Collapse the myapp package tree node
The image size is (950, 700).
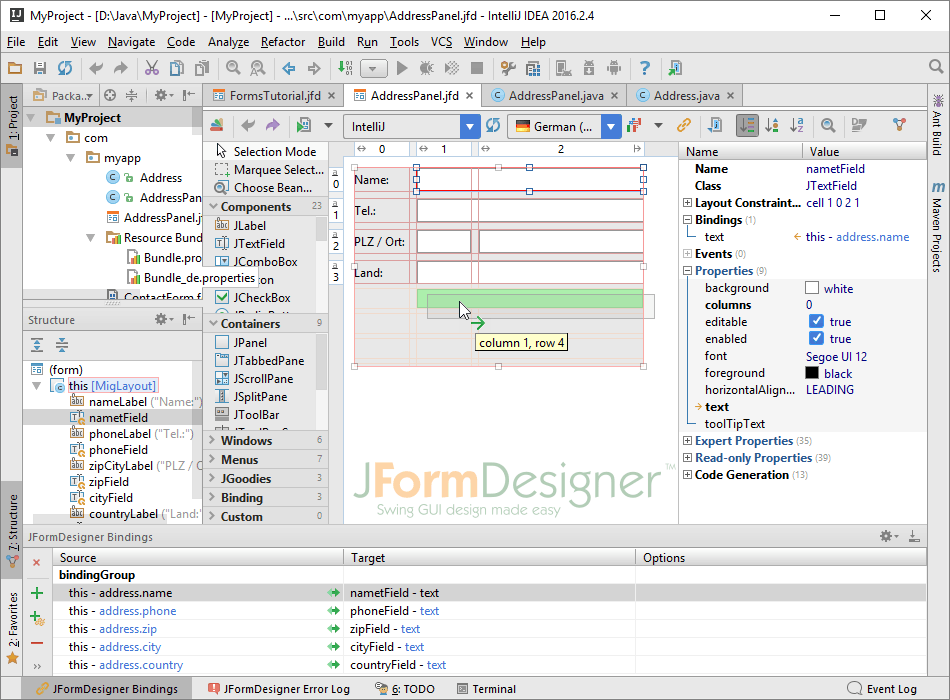click(x=71, y=158)
